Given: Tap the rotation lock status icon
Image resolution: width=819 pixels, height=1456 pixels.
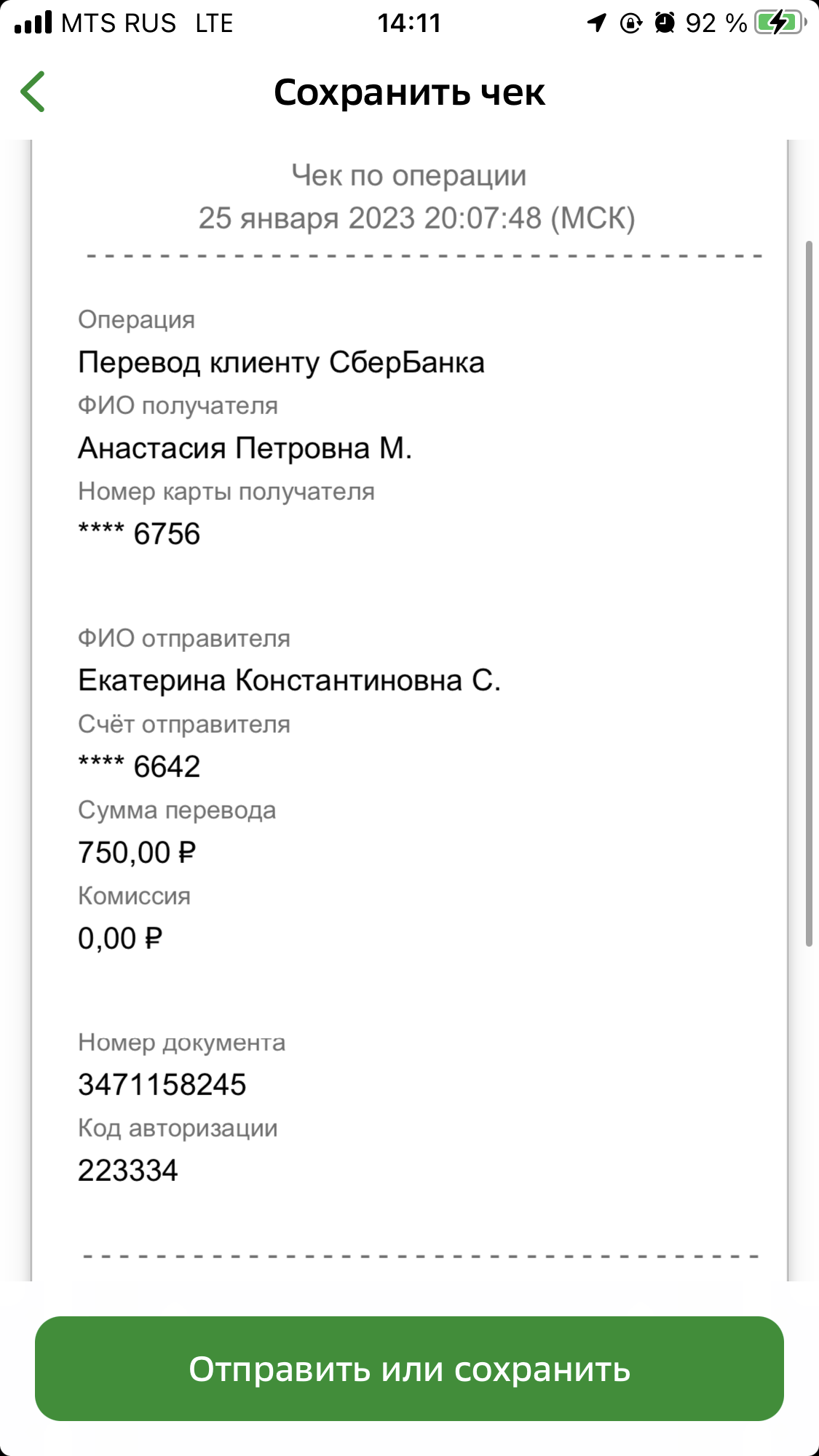Looking at the screenshot, I should tap(630, 23).
